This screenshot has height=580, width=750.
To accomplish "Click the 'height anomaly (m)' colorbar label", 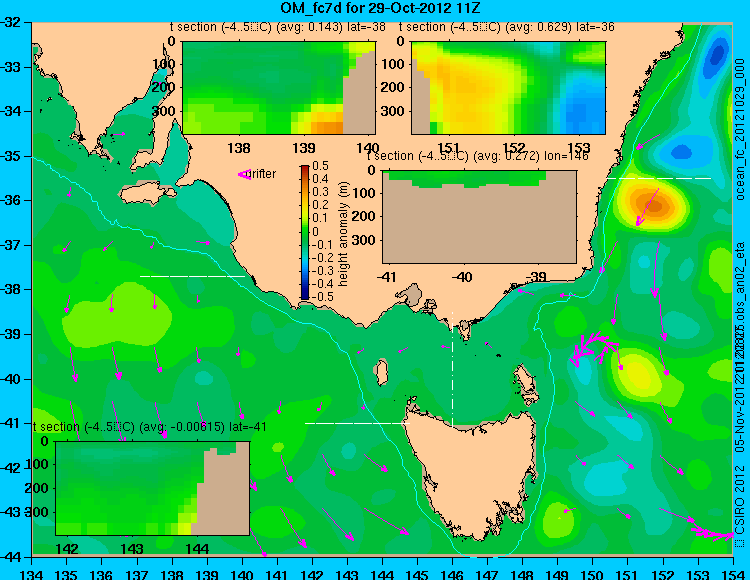I will (x=343, y=234).
